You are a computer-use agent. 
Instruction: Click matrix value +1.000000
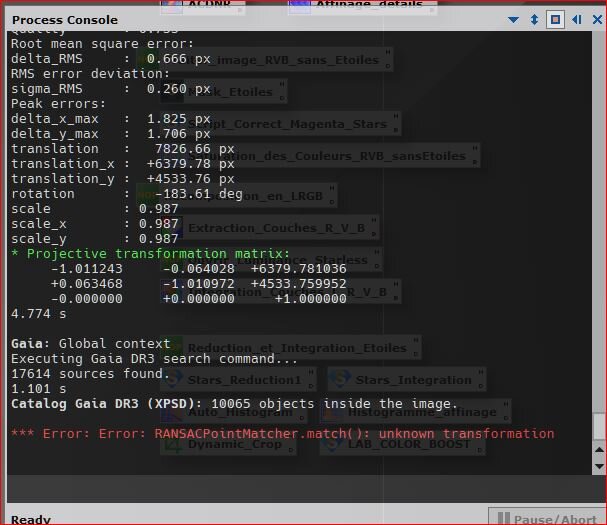[310, 299]
